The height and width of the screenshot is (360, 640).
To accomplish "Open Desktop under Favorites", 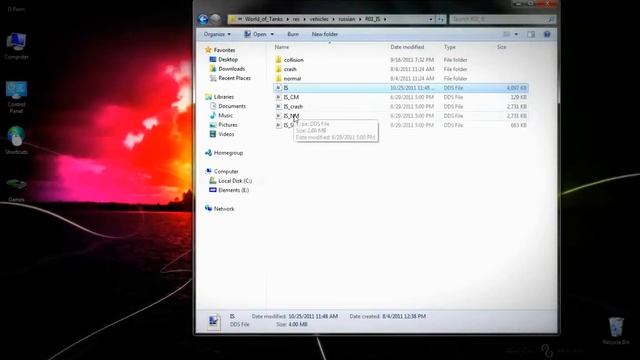I will pos(228,60).
